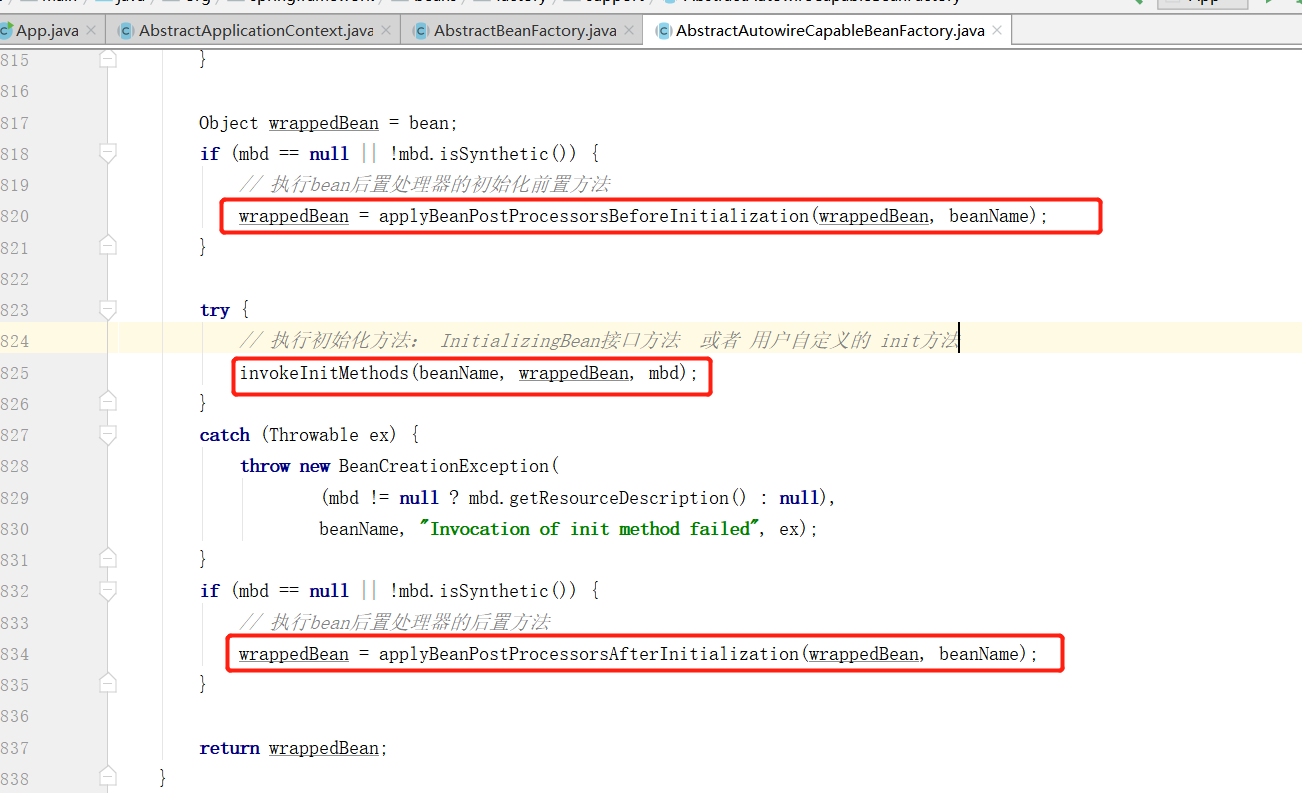Screen dimensions: 1302x793
Task: Close the AbstractBeanFactory.java tab
Action: point(629,31)
